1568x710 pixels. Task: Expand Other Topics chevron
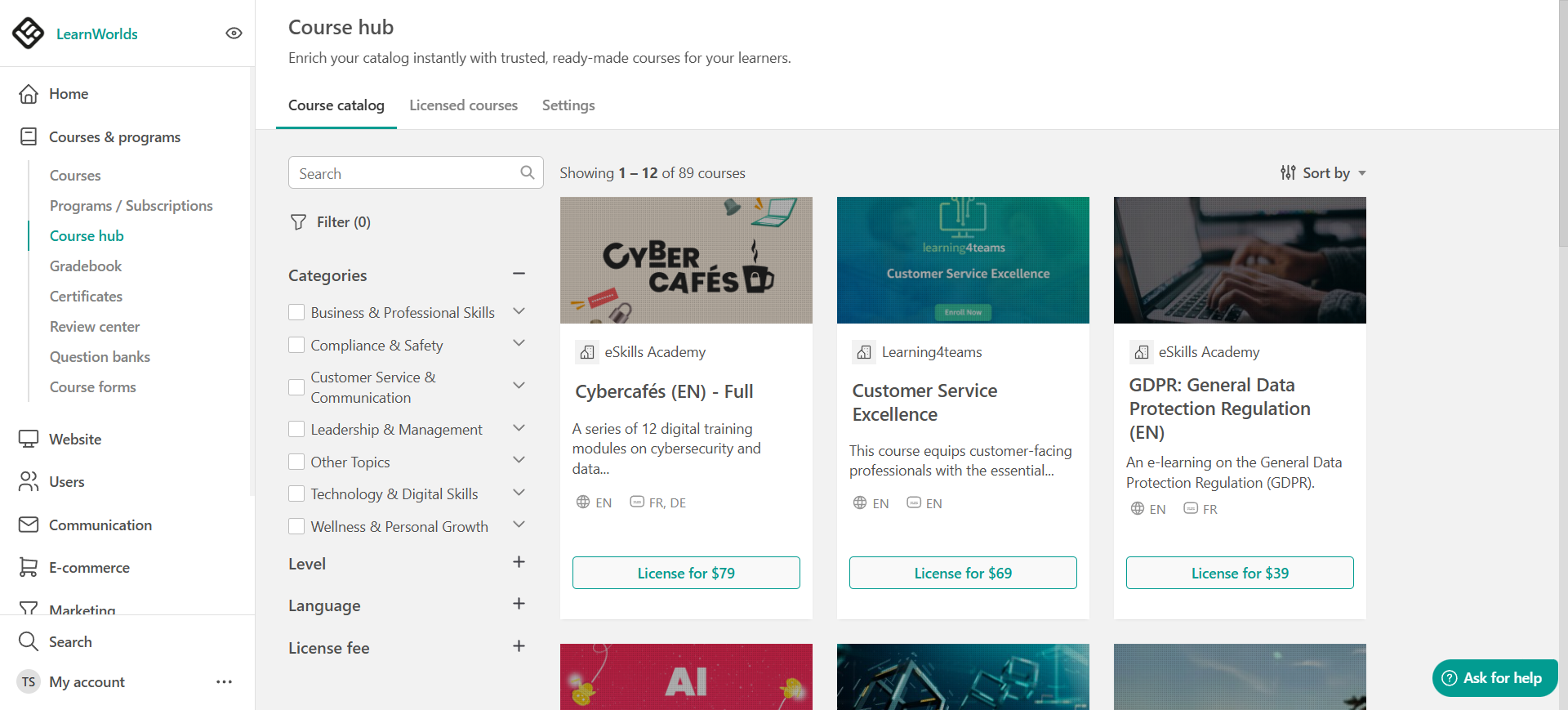coord(519,460)
